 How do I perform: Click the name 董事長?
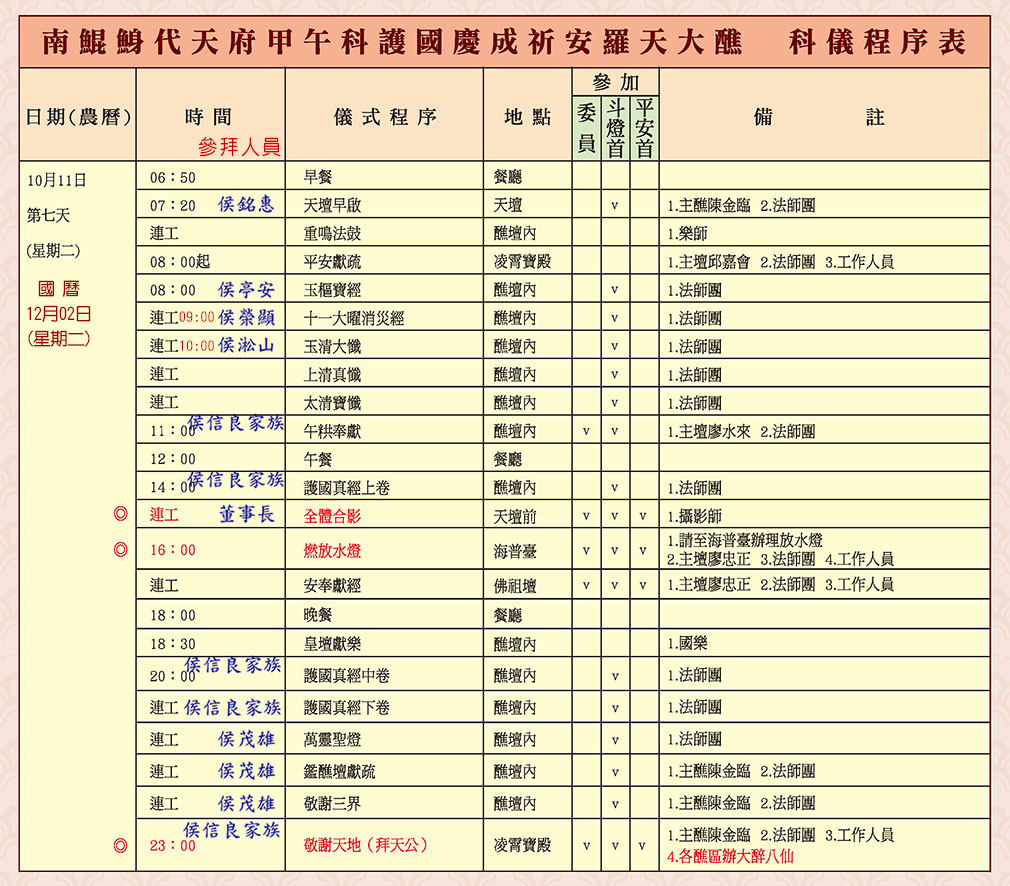tap(246, 514)
